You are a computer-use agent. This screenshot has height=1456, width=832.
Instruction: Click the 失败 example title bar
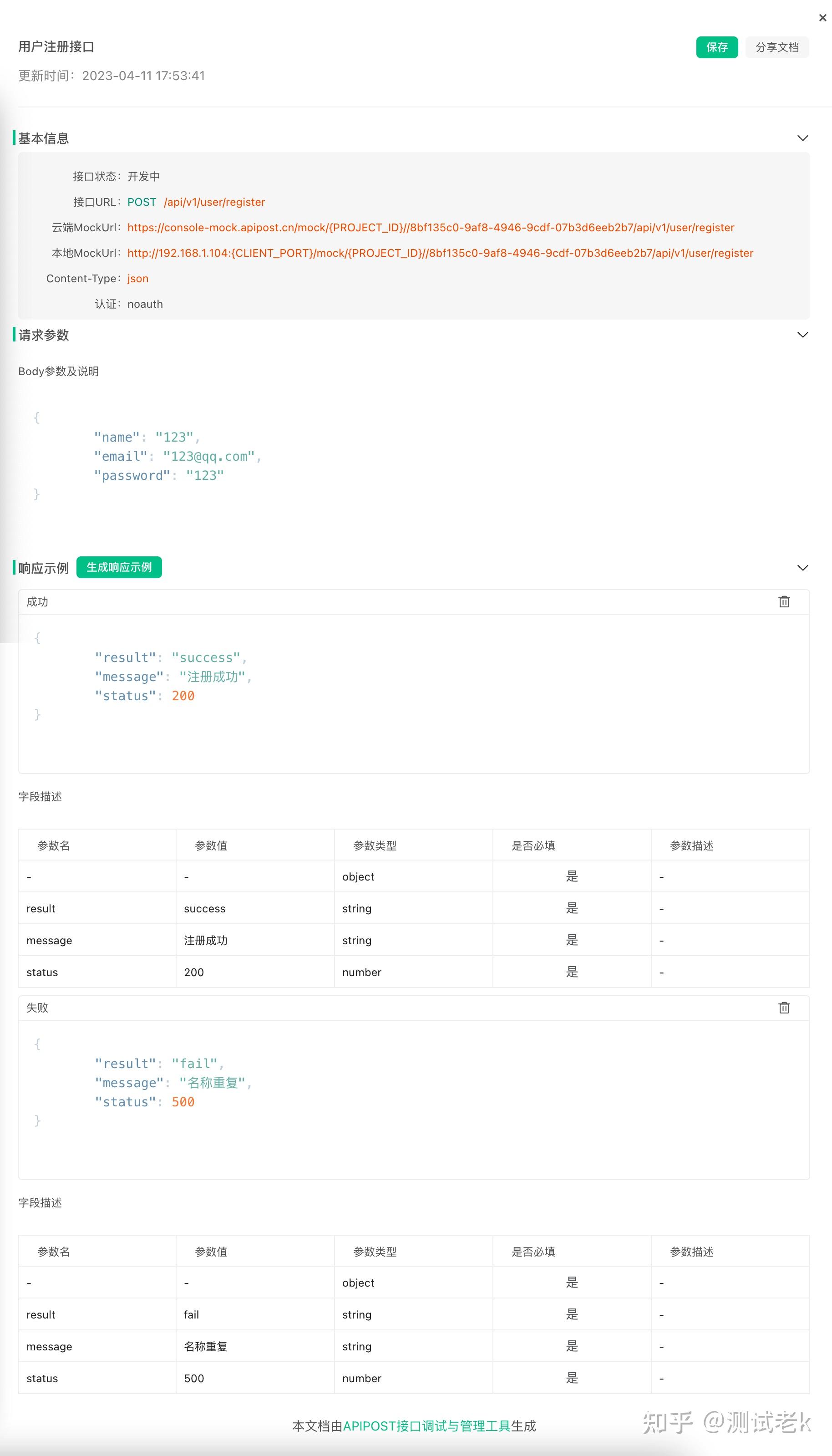tap(36, 1008)
